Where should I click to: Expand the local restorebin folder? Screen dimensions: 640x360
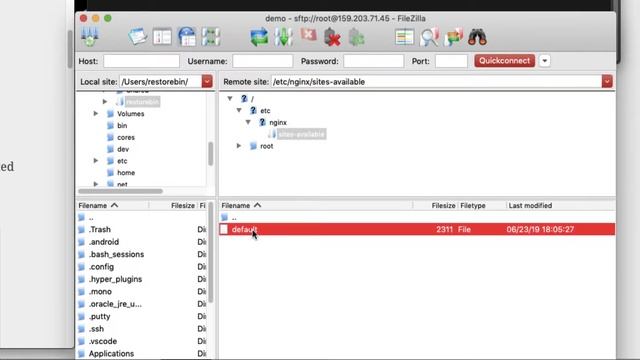click(105, 101)
